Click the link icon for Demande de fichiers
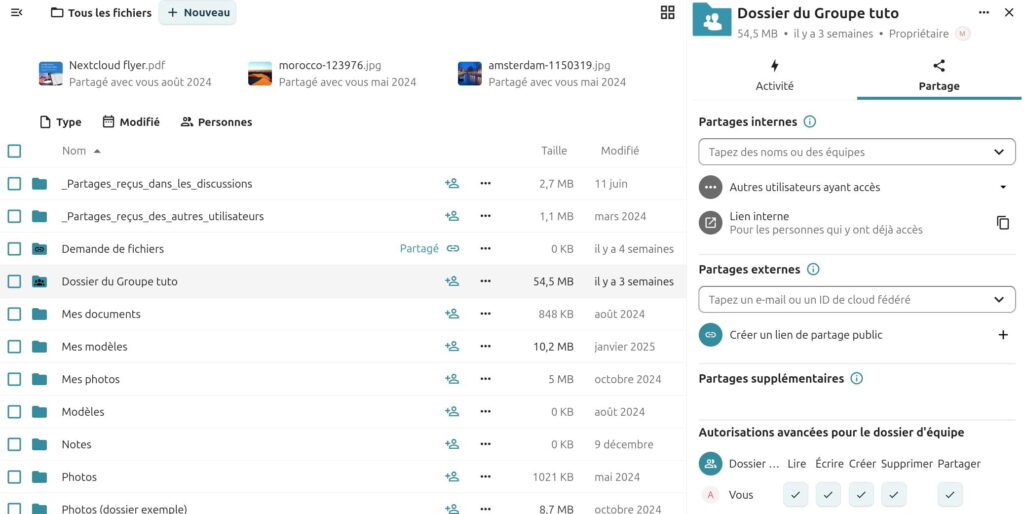The width and height of the screenshot is (1024, 514). coord(453,249)
